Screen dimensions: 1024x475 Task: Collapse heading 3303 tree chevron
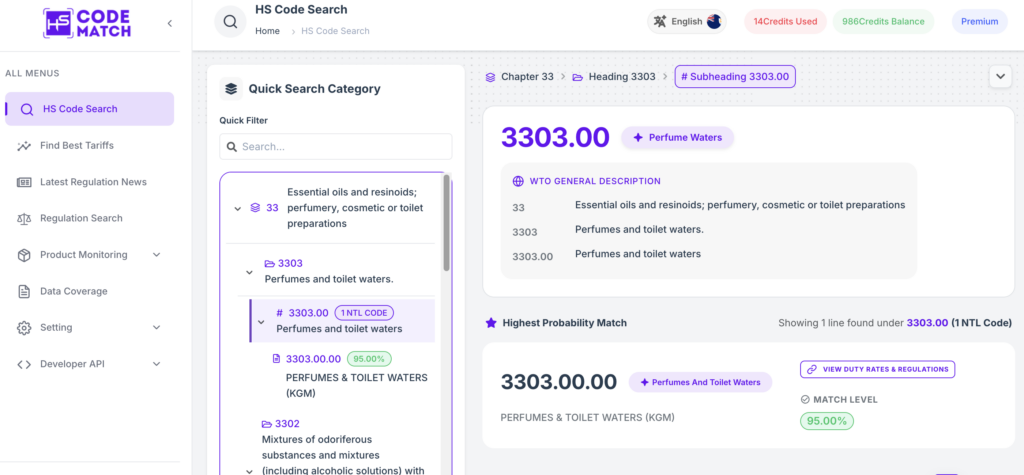pyautogui.click(x=249, y=272)
